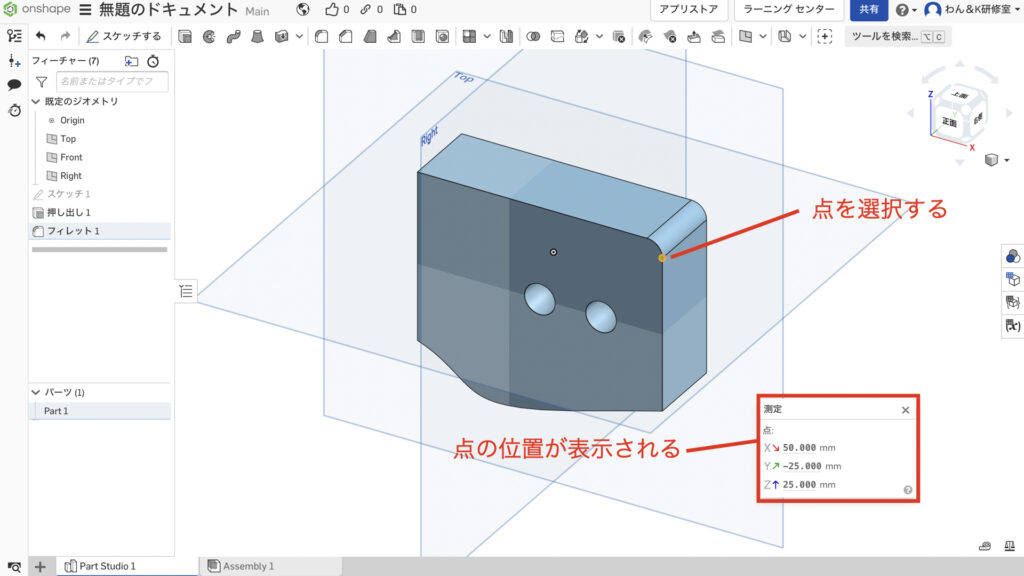Open the help question mark dropdown
Screen dimensions: 1024x576
coord(906,10)
